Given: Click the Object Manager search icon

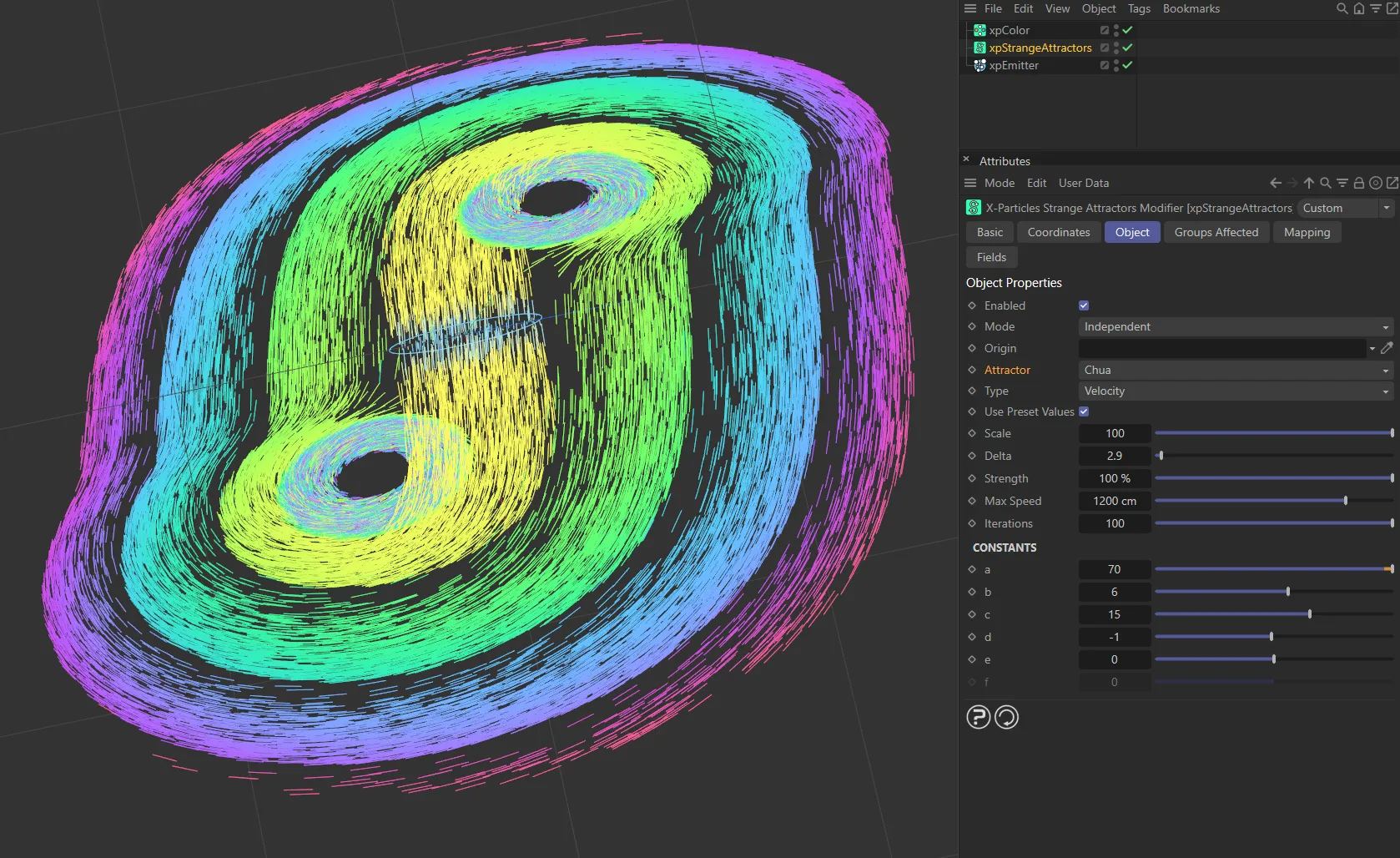Looking at the screenshot, I should coord(1342,8).
